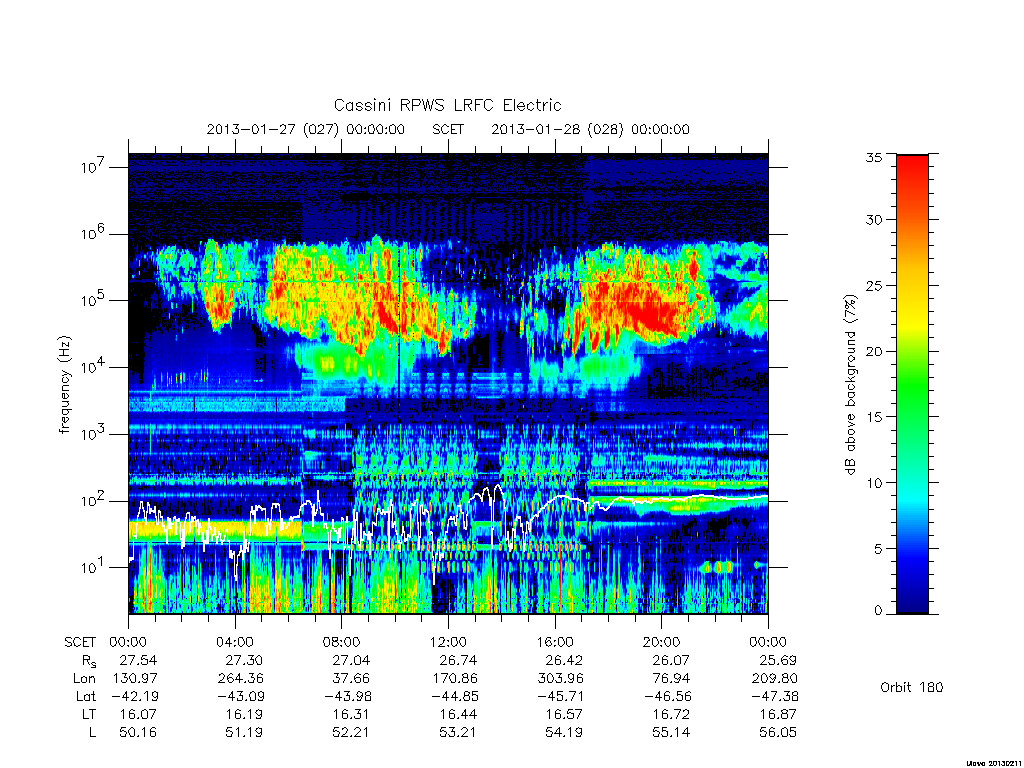Image resolution: width=1024 pixels, height=768 pixels.
Task: Click the Lon value 170.86
Action: click(457, 679)
